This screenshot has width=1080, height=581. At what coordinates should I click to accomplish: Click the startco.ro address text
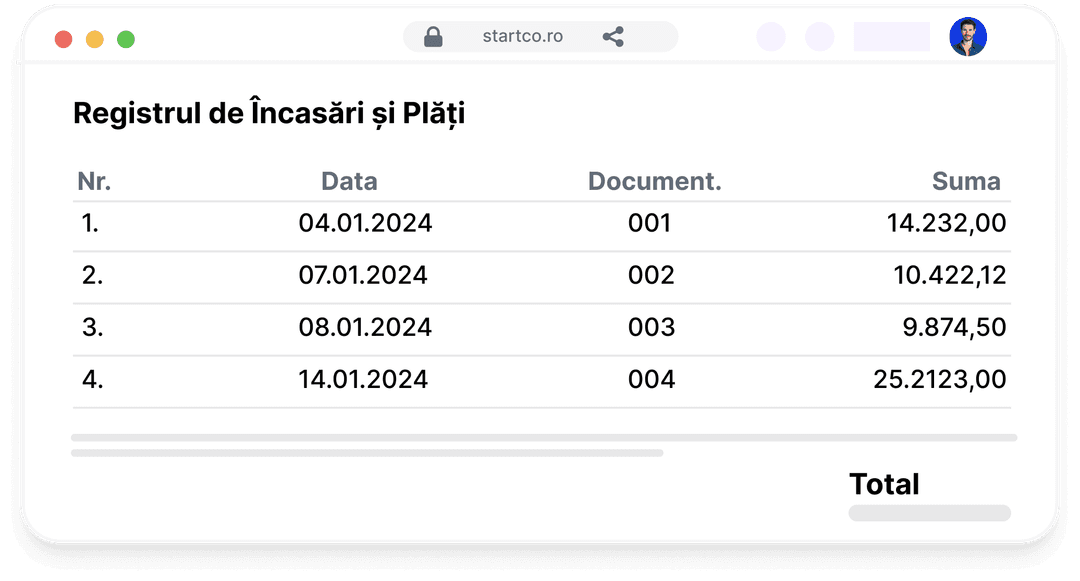click(x=523, y=36)
